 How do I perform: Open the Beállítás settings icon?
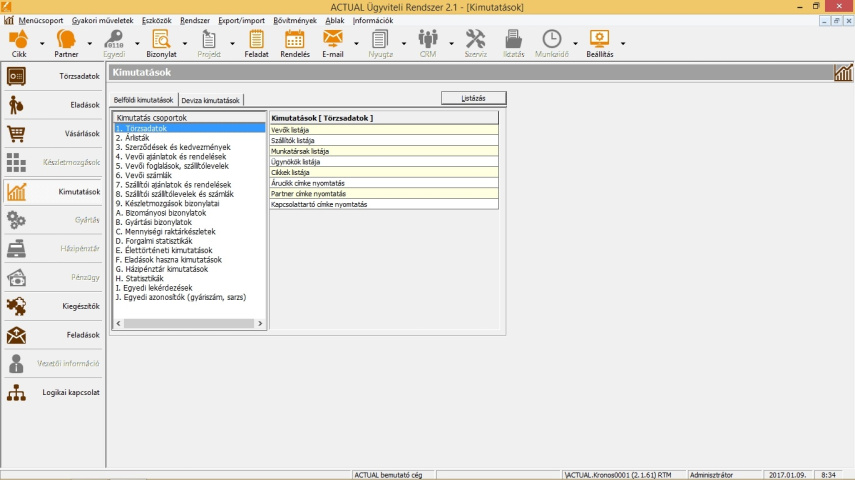[599, 40]
